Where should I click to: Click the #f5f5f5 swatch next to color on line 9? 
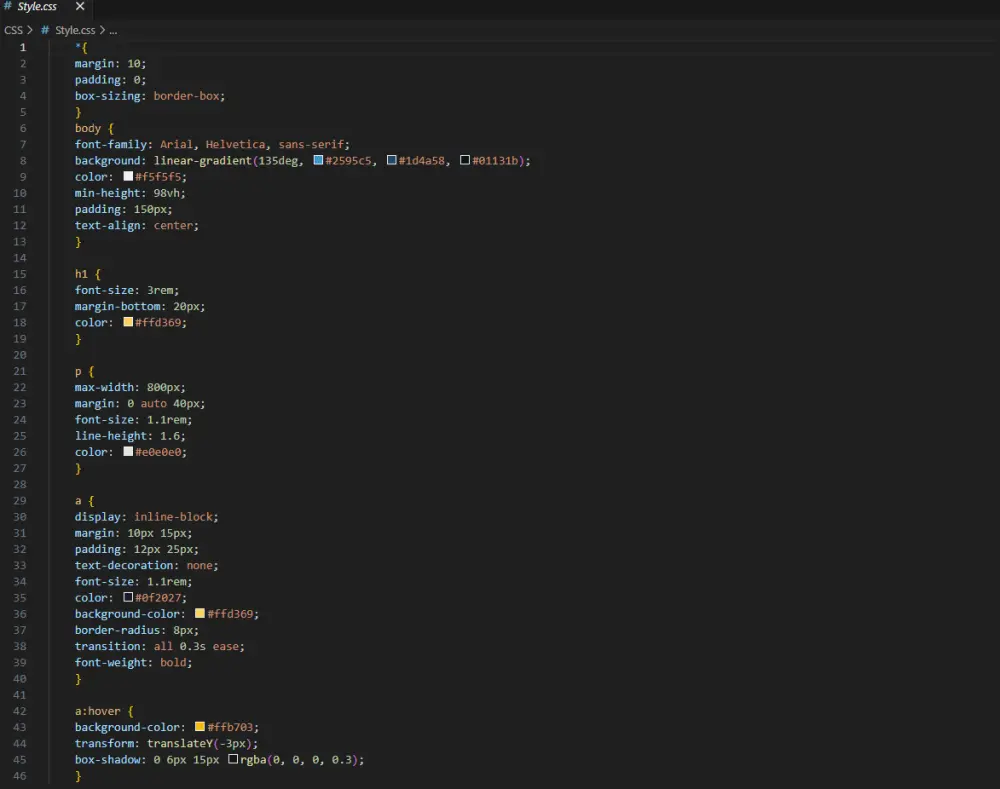(128, 176)
